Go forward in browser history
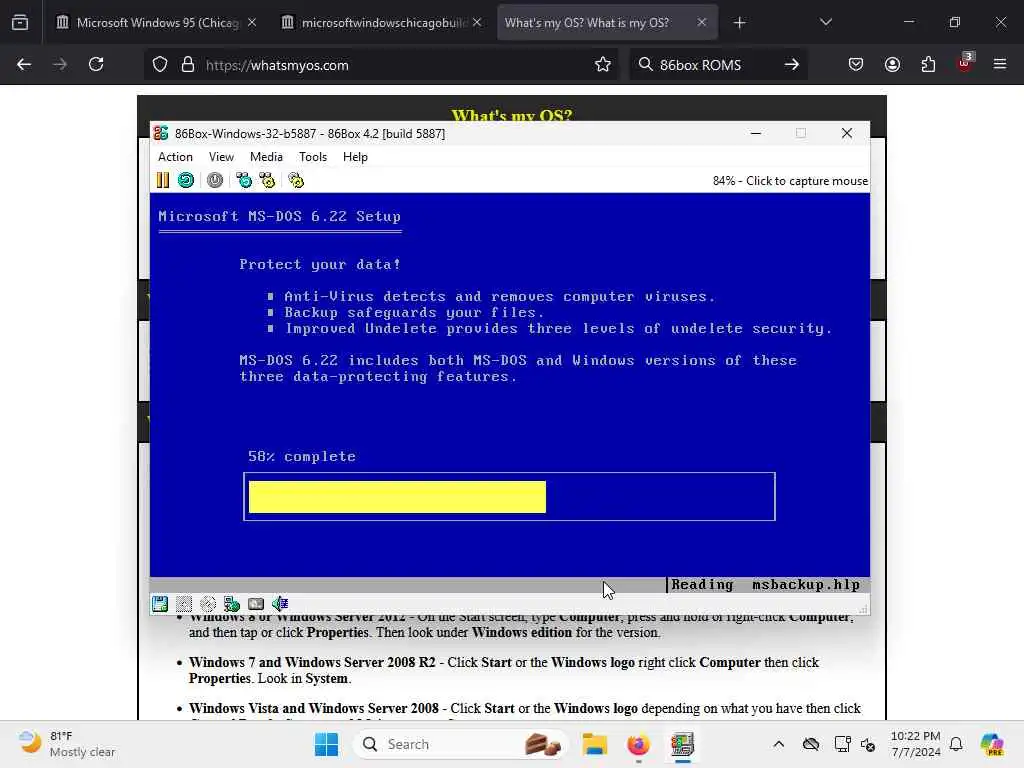 (60, 65)
